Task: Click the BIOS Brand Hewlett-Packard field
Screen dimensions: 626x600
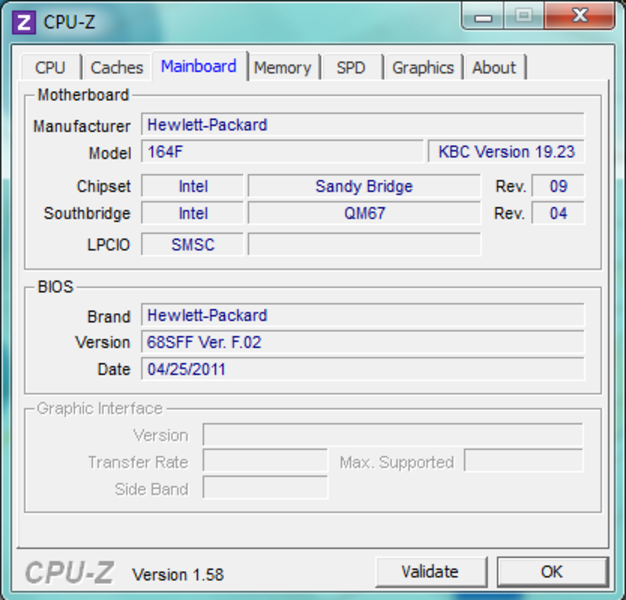Action: click(x=363, y=315)
